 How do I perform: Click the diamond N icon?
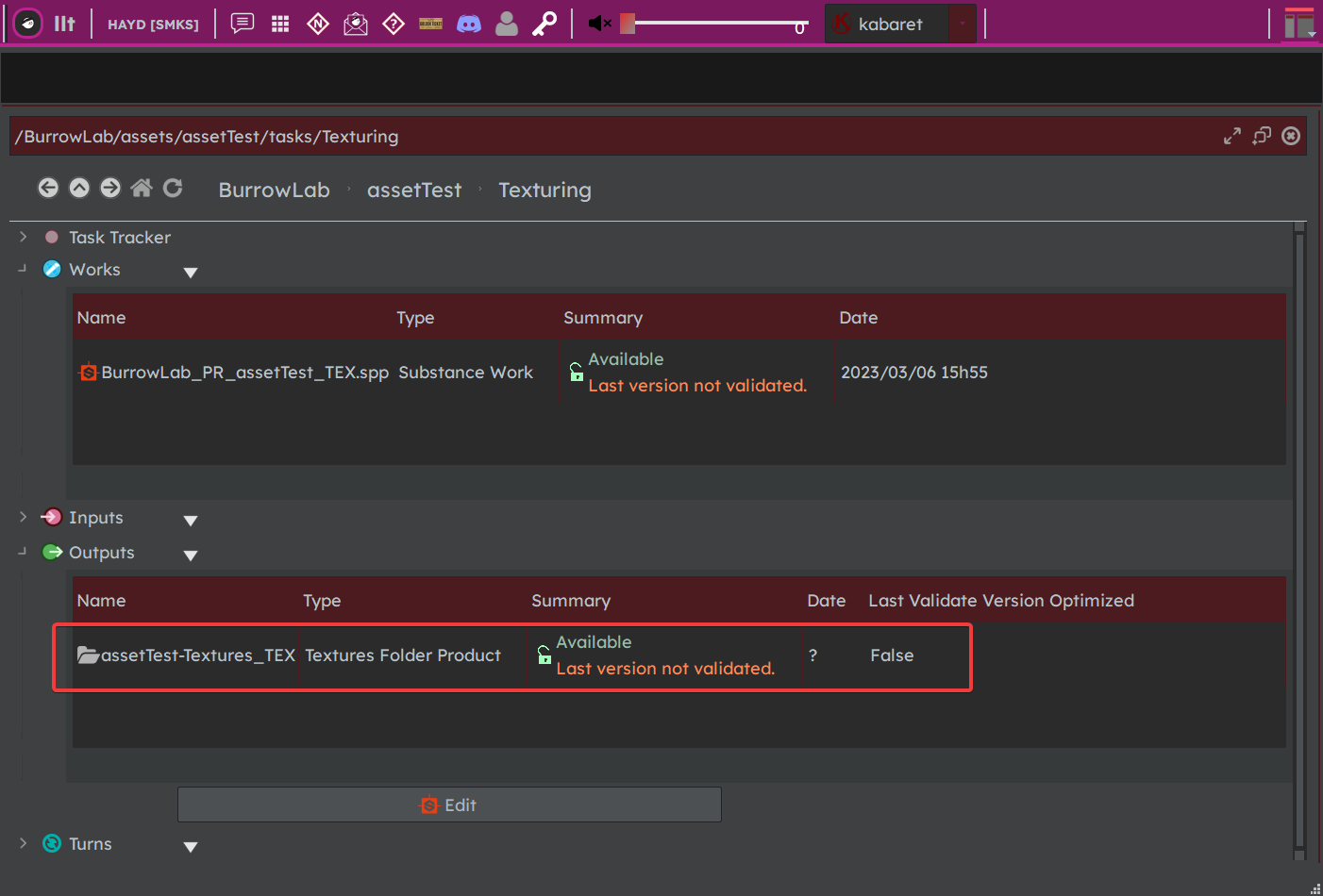[x=318, y=24]
